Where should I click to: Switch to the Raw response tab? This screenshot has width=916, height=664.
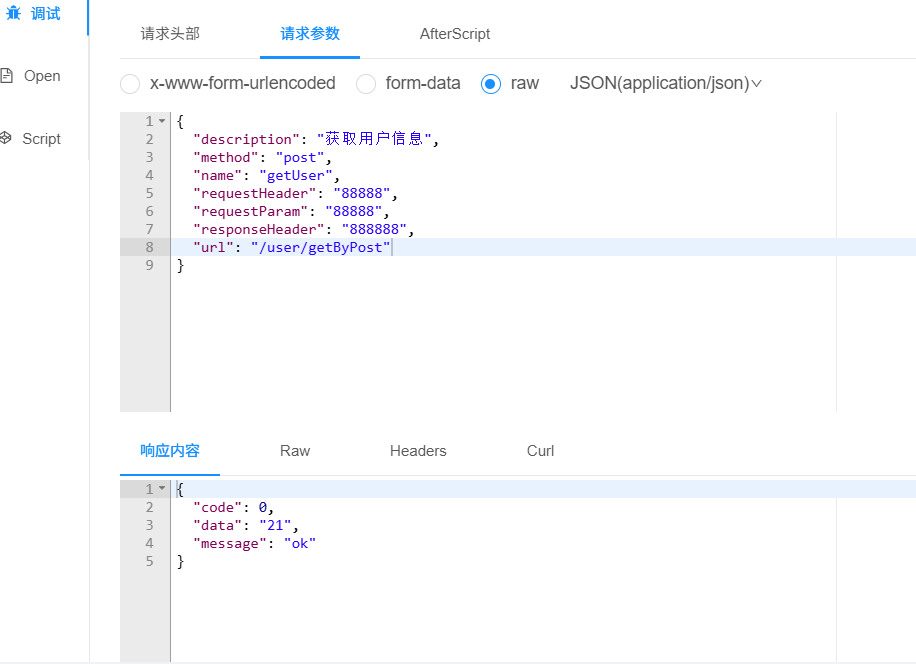point(295,451)
